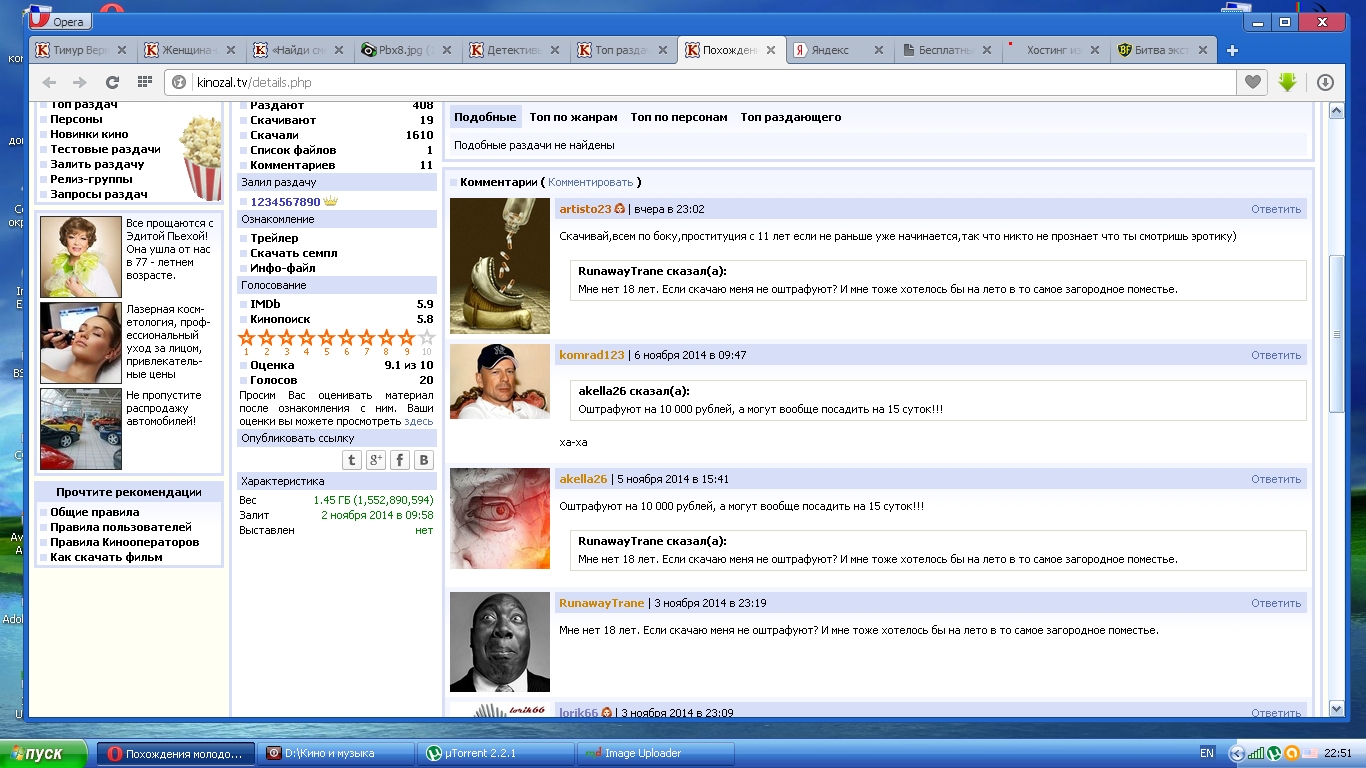The image size is (1366, 768).
Task: Click the forward navigation arrow
Action: click(x=80, y=83)
